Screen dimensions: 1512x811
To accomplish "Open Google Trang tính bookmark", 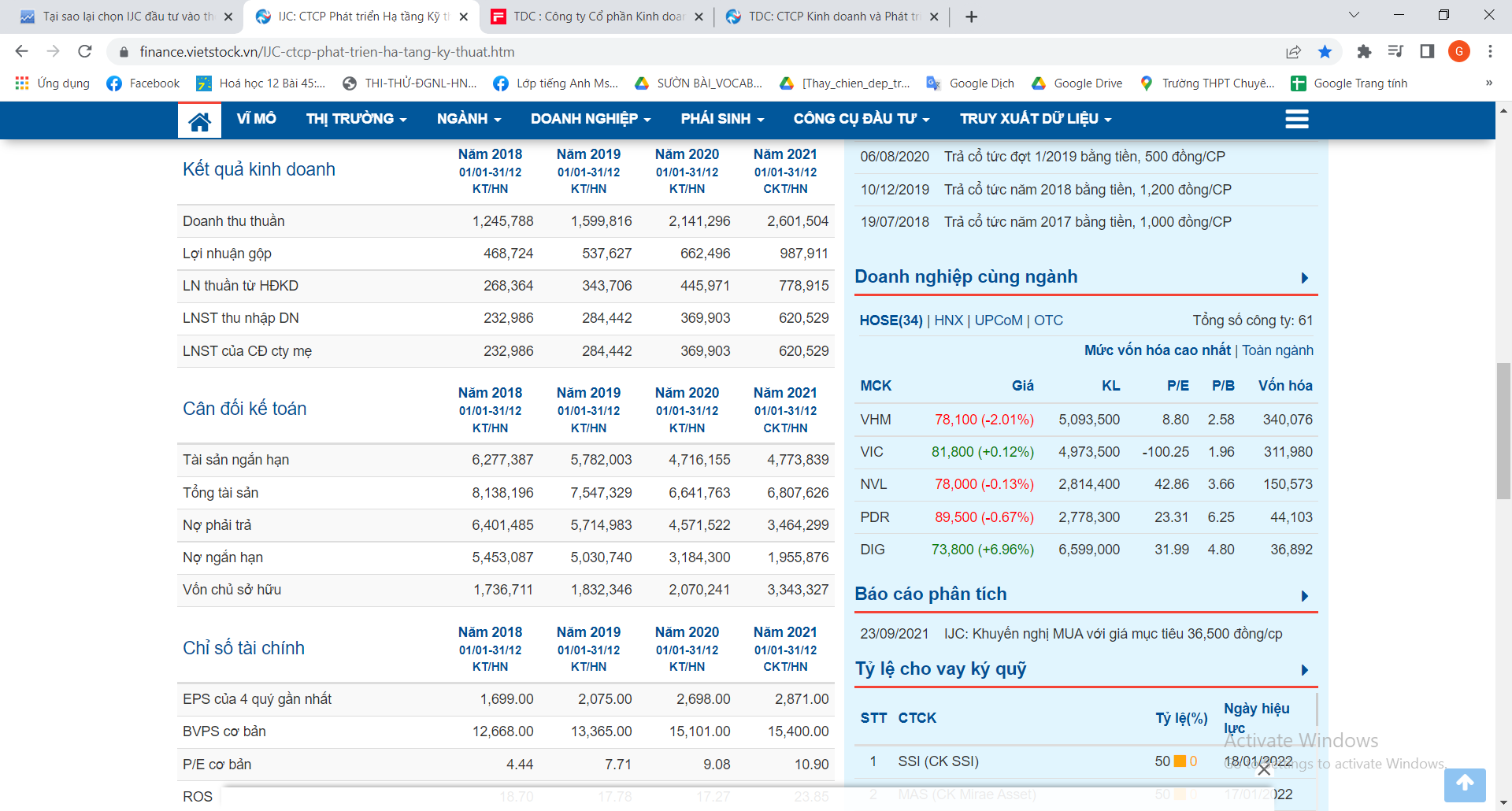I will click(x=1349, y=83).
